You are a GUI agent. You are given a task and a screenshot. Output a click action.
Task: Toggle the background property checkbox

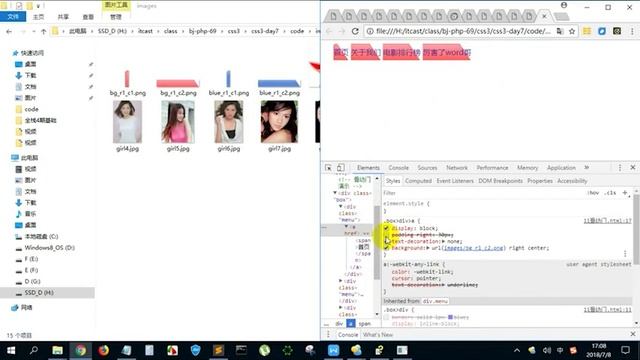click(386, 248)
